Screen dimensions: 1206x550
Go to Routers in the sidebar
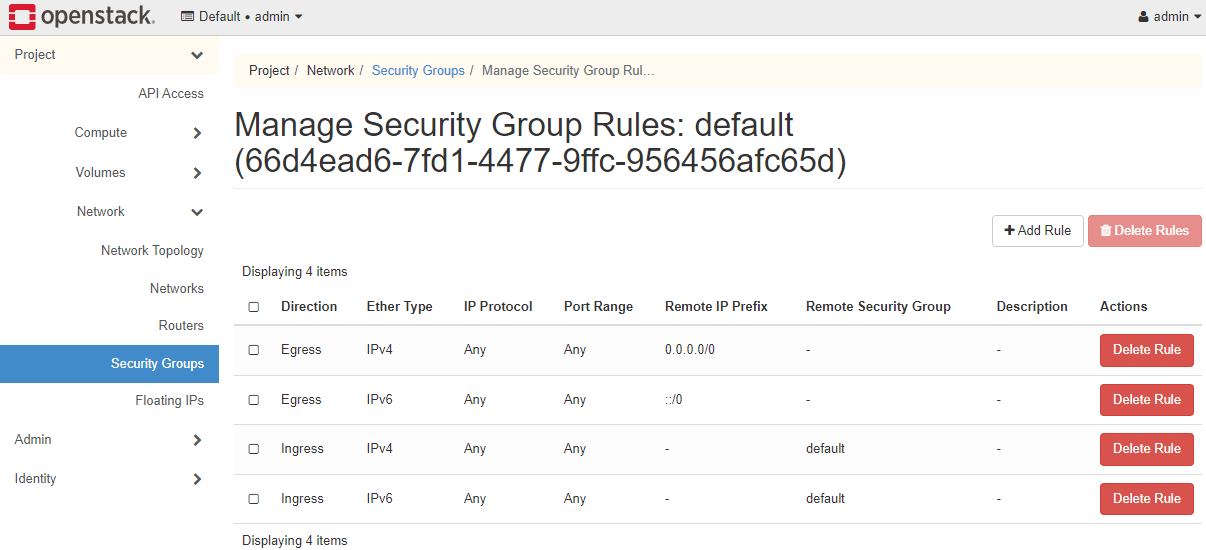(181, 326)
